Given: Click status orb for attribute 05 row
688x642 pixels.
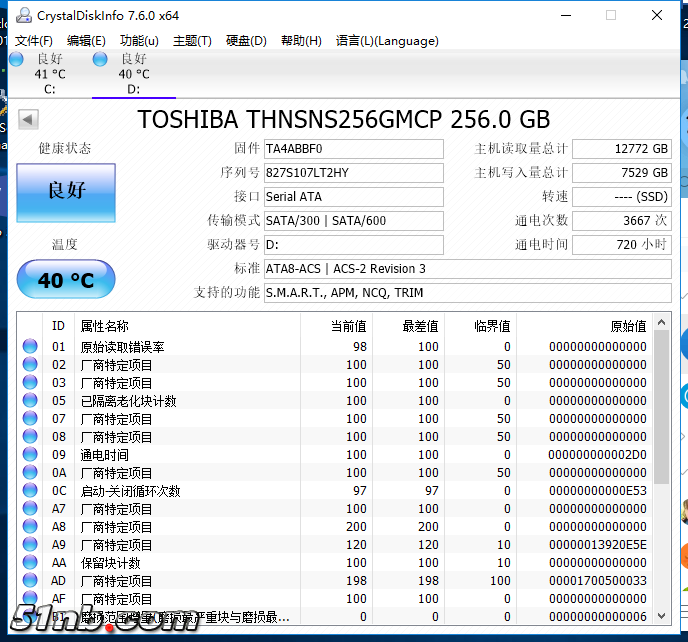Looking at the screenshot, I should 31,401.
